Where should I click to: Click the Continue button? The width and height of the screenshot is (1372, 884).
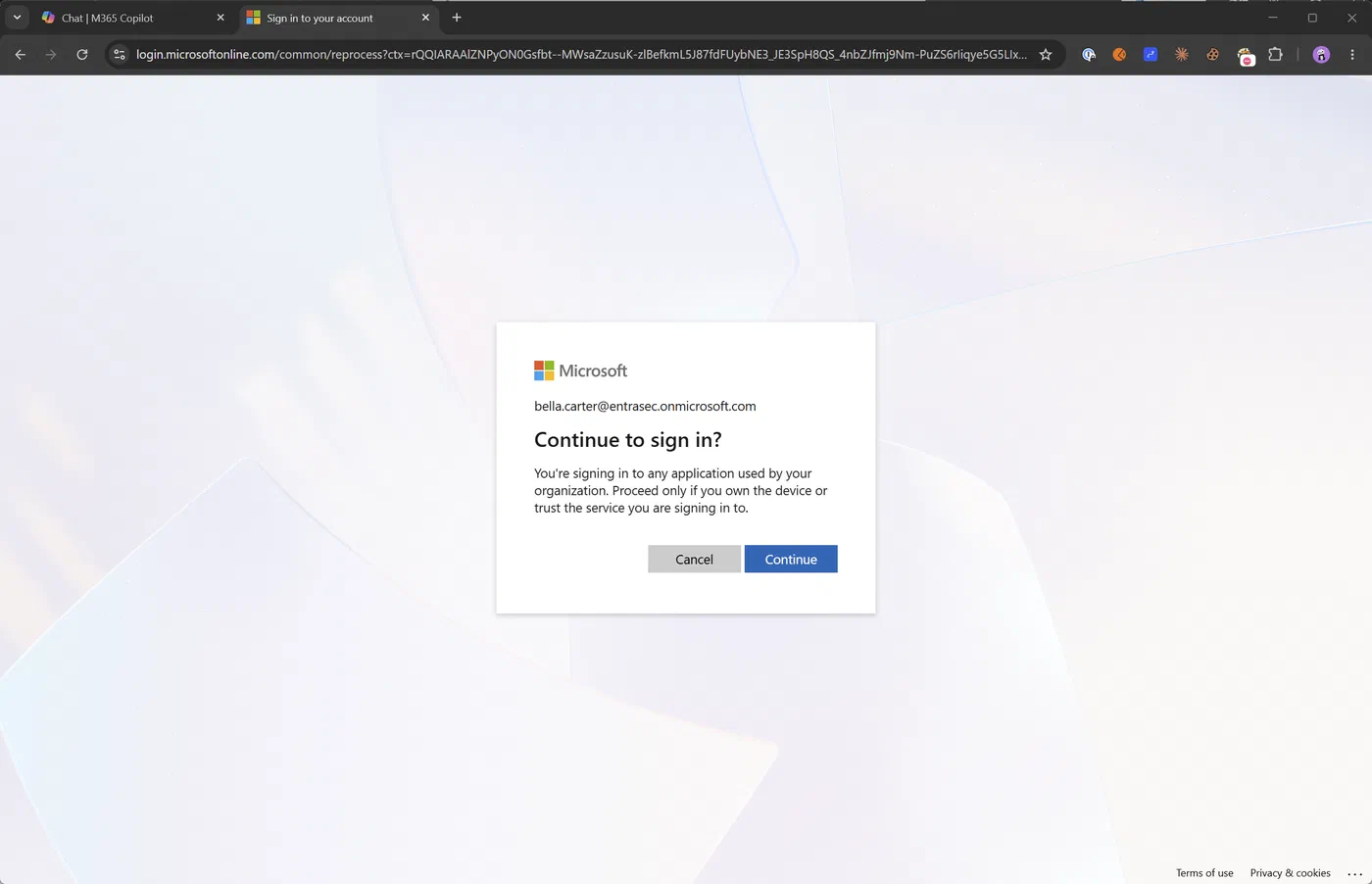pyautogui.click(x=791, y=559)
